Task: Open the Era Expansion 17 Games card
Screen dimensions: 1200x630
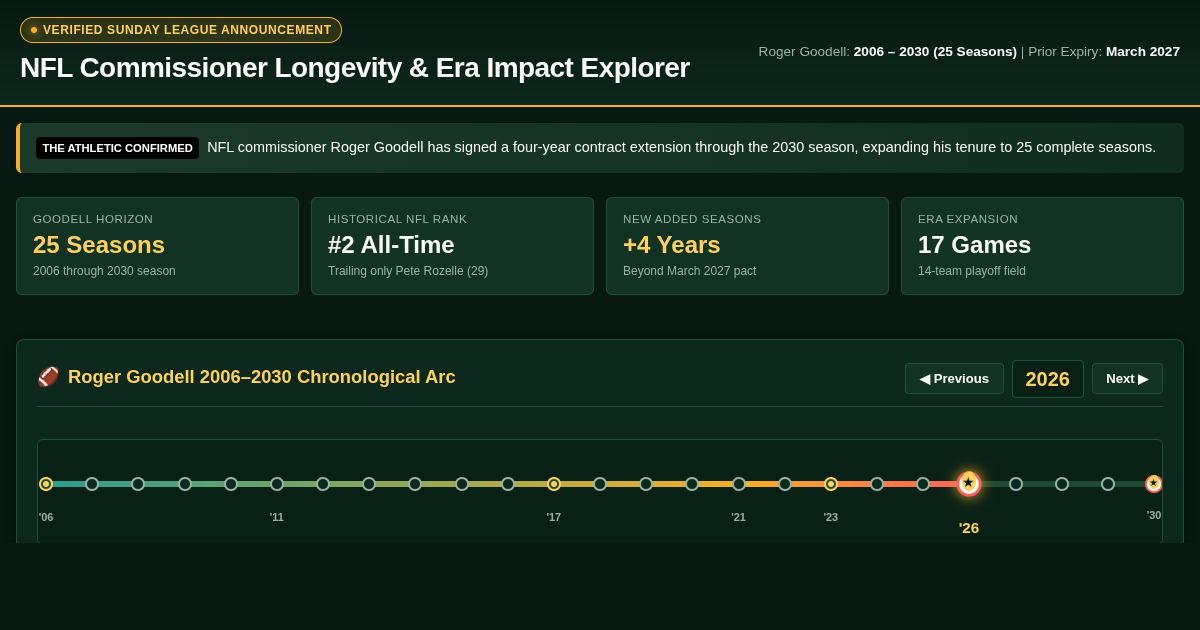Action: pos(1042,246)
